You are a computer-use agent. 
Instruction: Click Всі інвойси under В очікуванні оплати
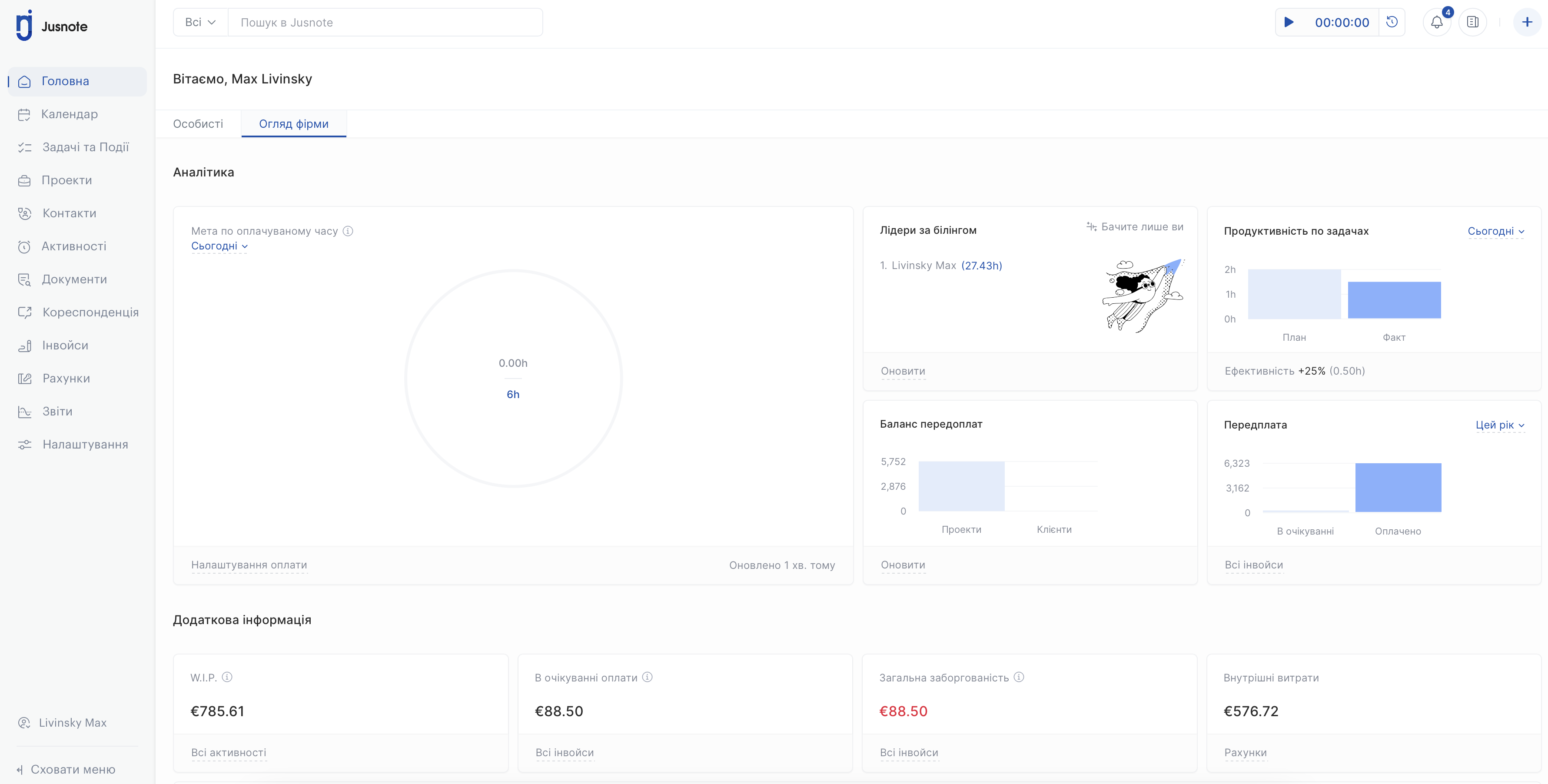pyautogui.click(x=564, y=753)
